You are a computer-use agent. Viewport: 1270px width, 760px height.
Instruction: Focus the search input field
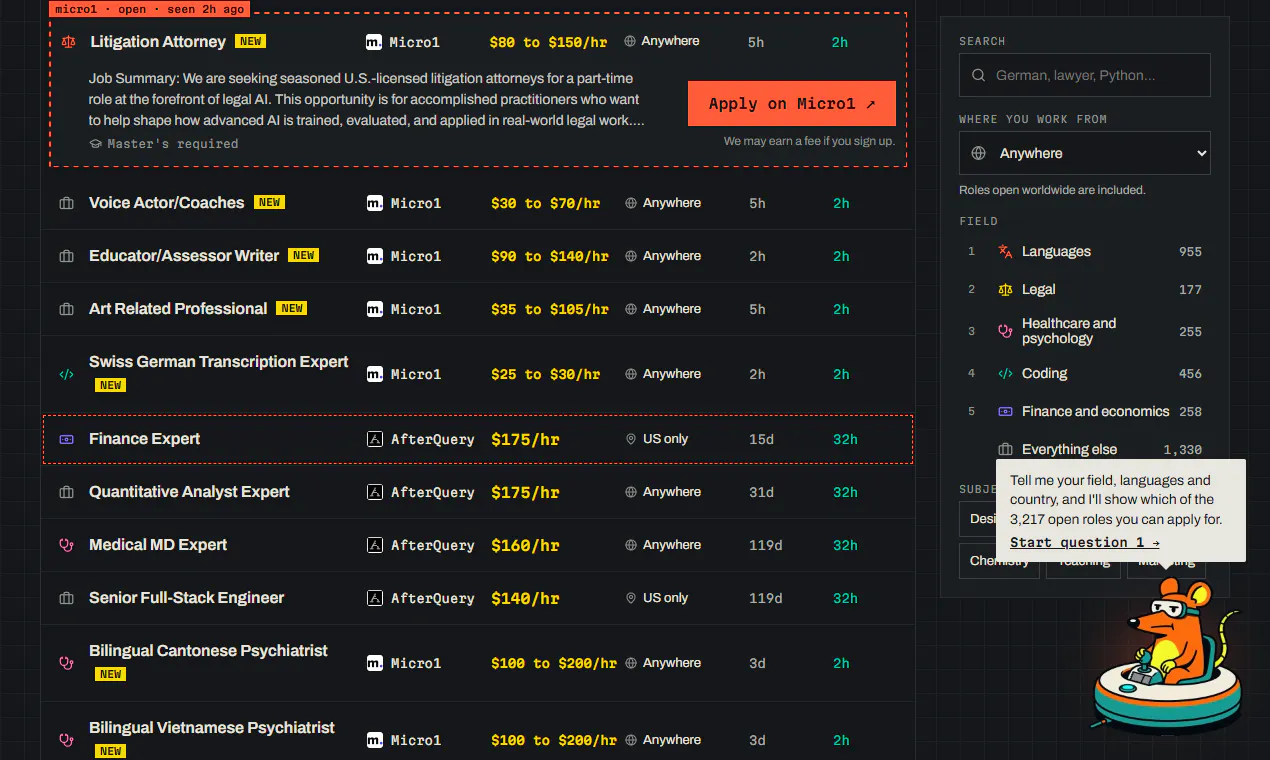[1085, 75]
